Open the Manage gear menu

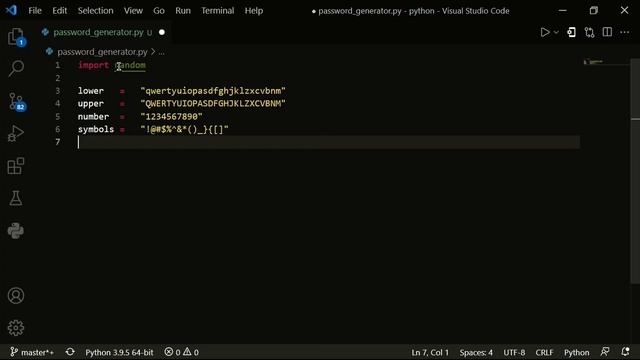pyautogui.click(x=16, y=328)
